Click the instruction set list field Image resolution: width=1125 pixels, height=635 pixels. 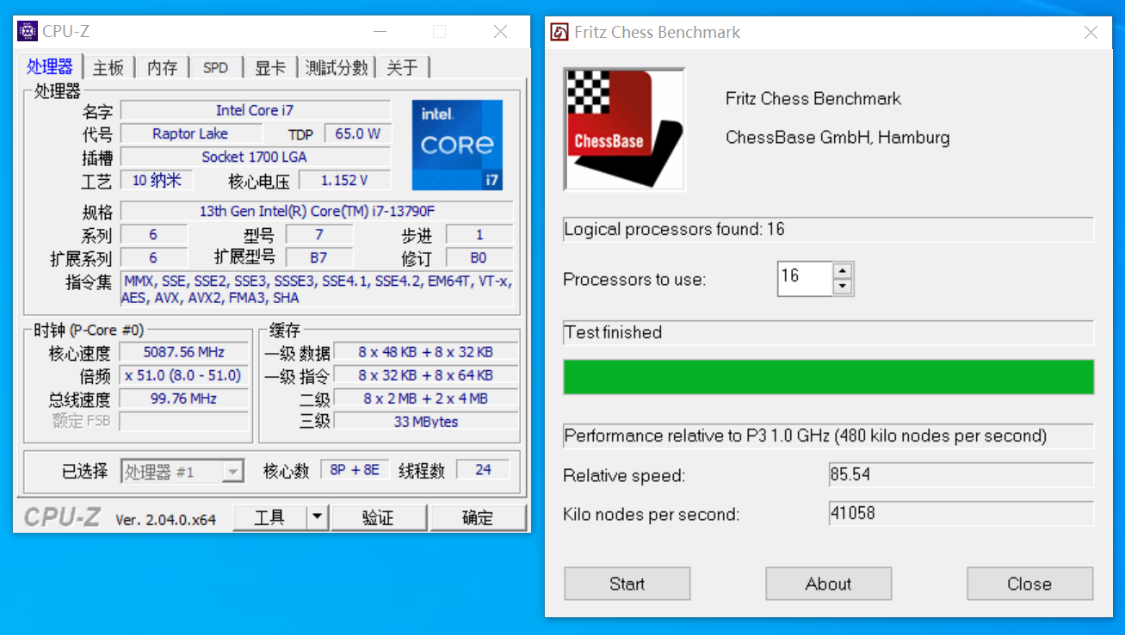317,289
